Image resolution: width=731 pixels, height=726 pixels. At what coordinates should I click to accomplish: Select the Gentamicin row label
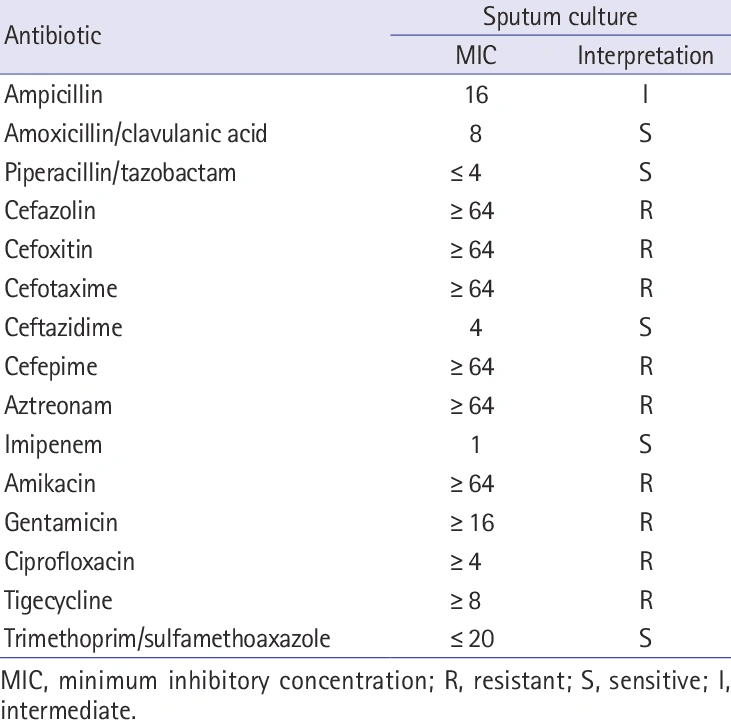click(61, 522)
